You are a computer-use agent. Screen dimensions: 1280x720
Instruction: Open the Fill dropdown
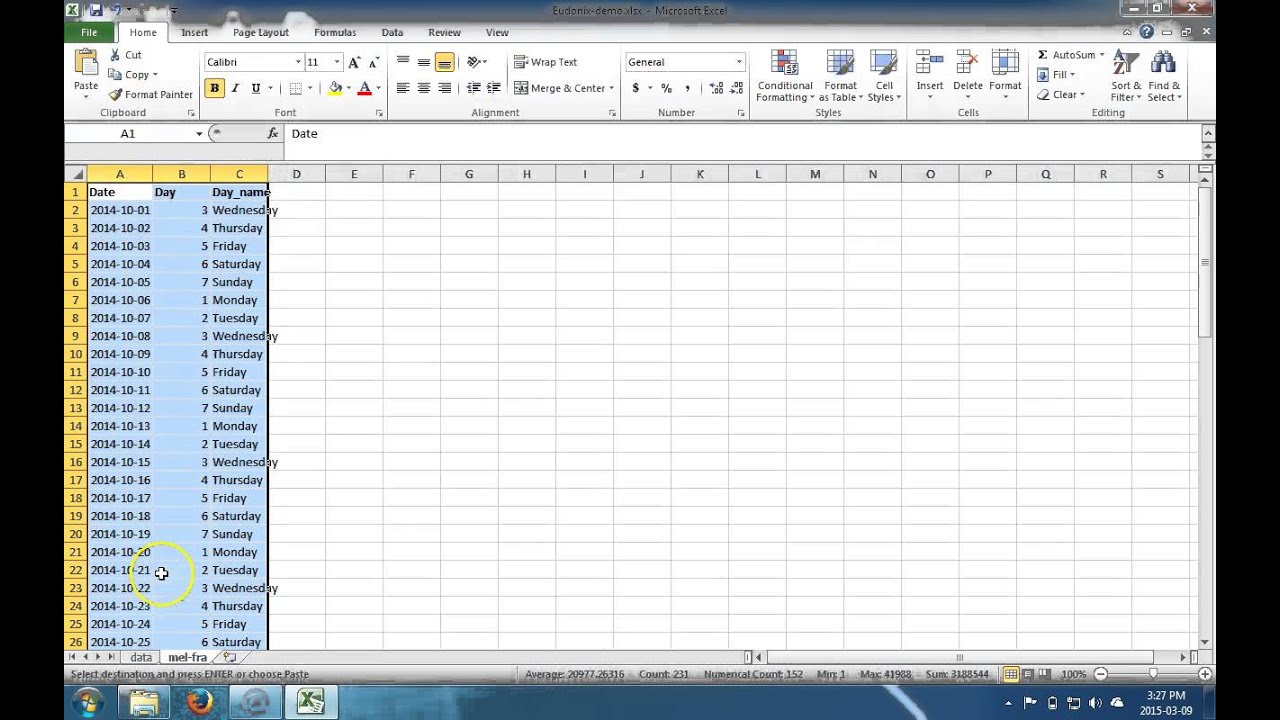[1056, 75]
